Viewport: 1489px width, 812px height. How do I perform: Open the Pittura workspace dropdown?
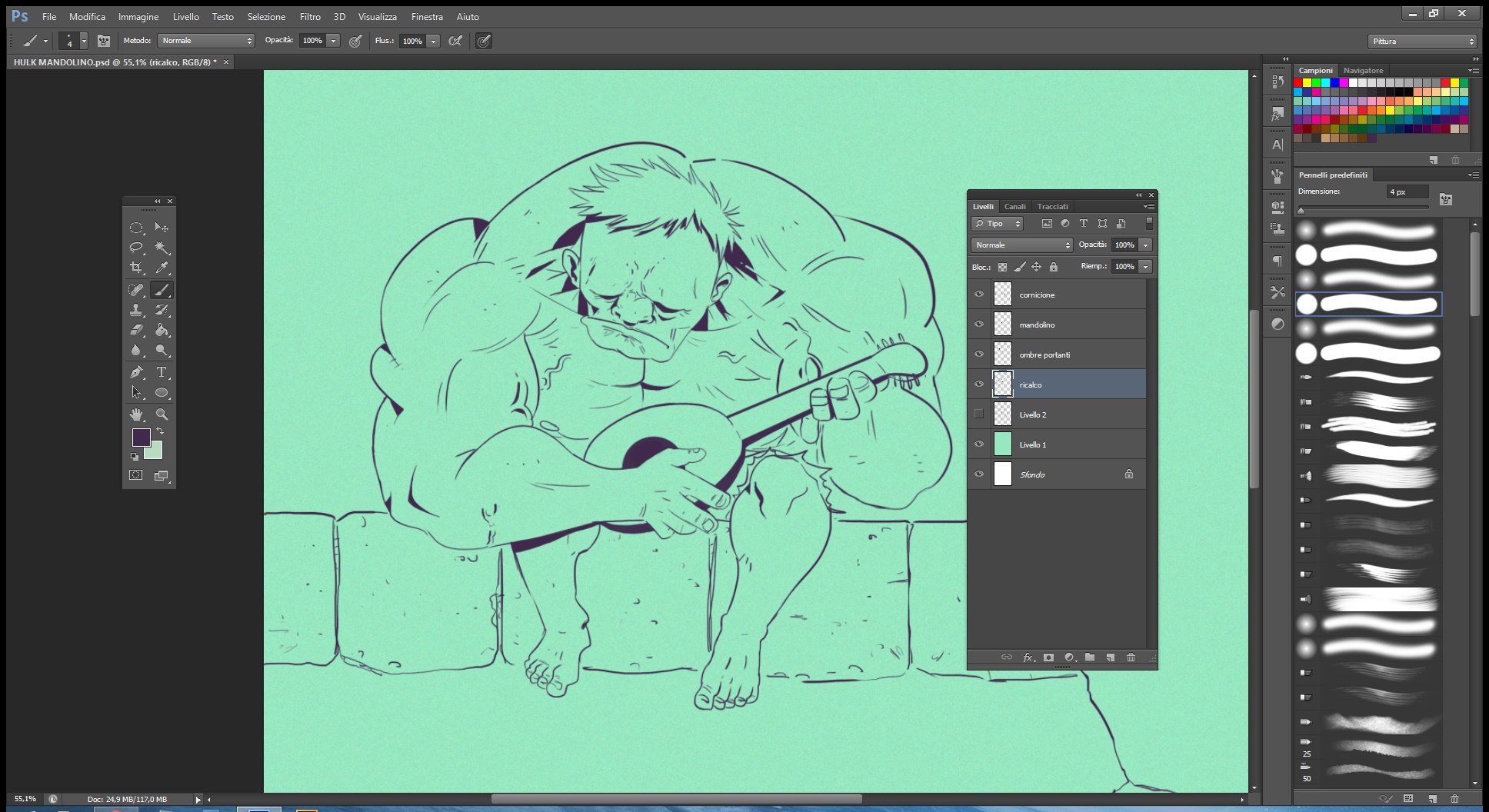coord(1423,42)
